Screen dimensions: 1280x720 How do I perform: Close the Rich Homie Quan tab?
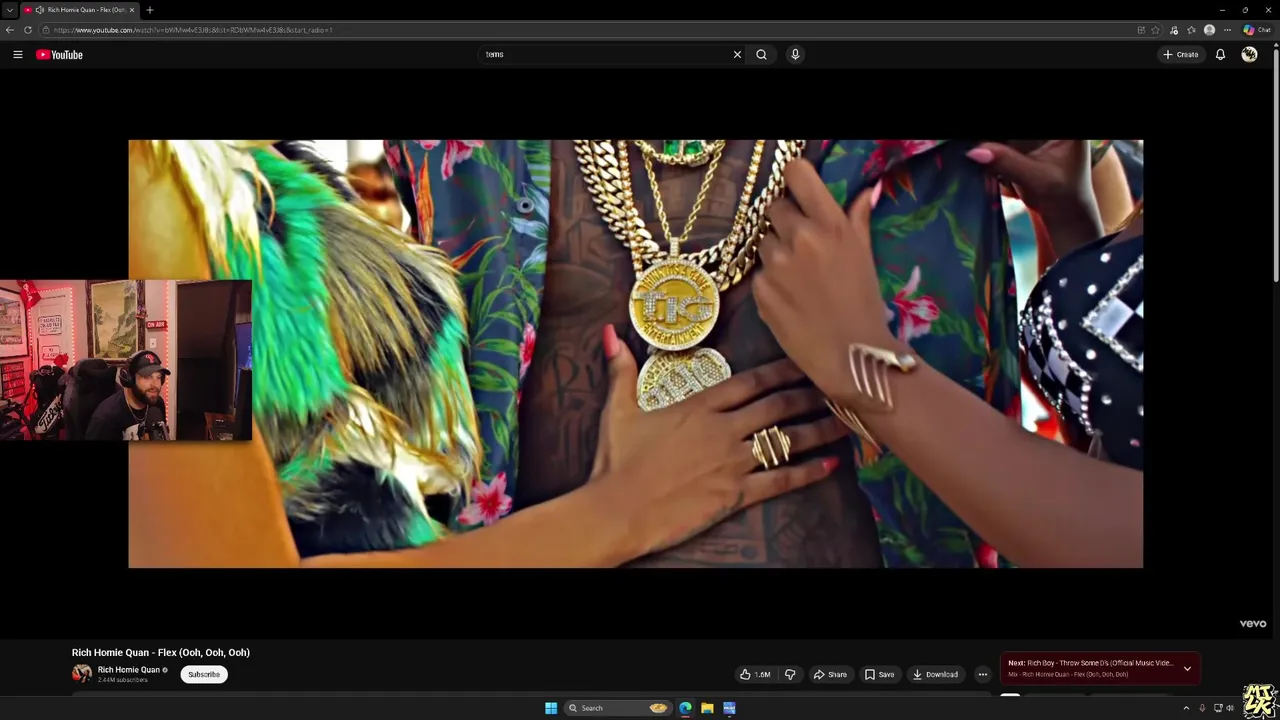[x=132, y=10]
